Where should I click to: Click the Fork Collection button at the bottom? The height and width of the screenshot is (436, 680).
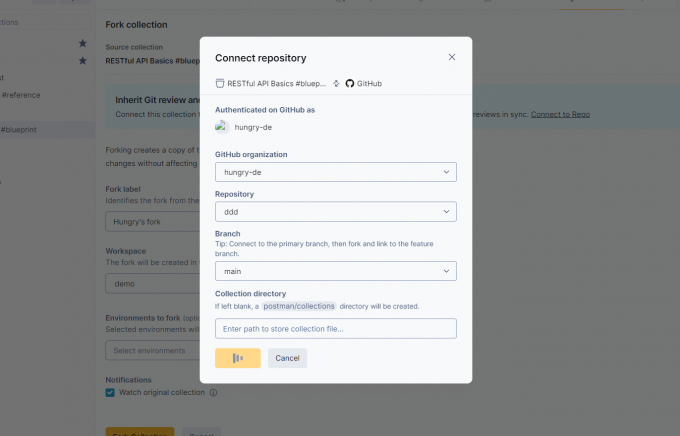140,432
